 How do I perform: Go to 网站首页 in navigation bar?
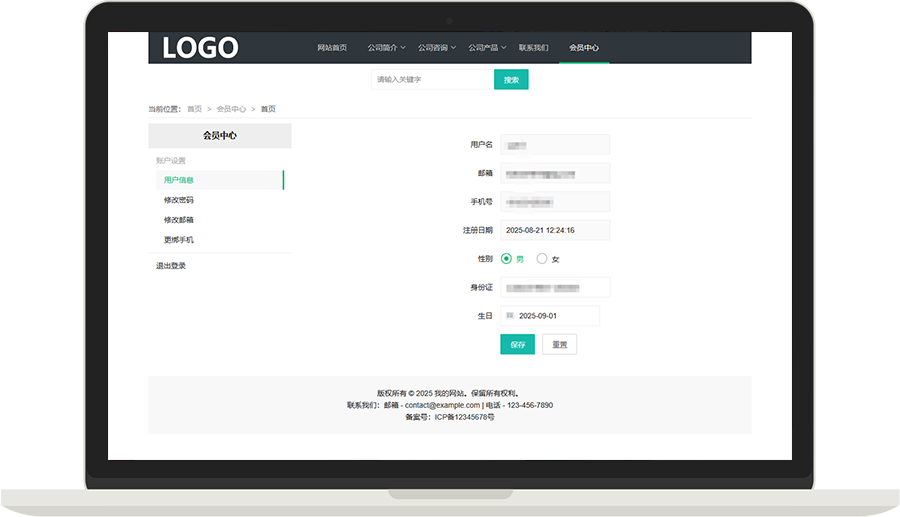(x=332, y=48)
